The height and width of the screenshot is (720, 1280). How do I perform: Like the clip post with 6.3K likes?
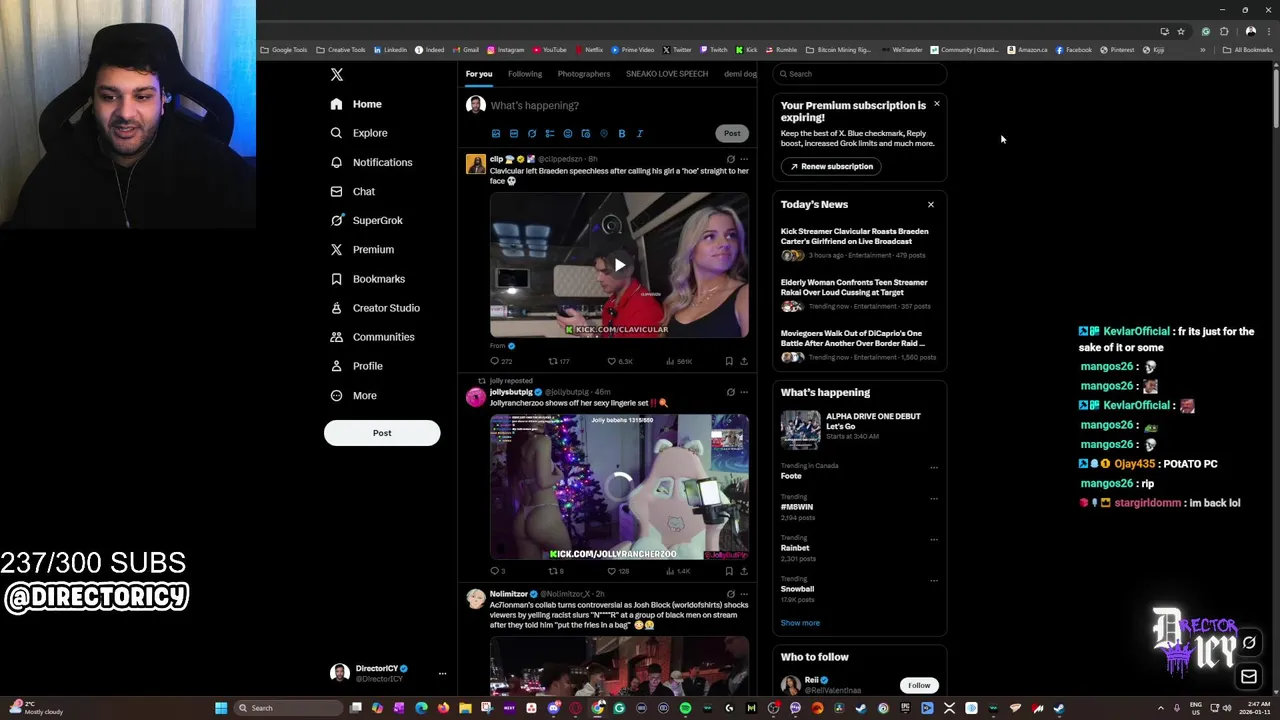point(620,361)
